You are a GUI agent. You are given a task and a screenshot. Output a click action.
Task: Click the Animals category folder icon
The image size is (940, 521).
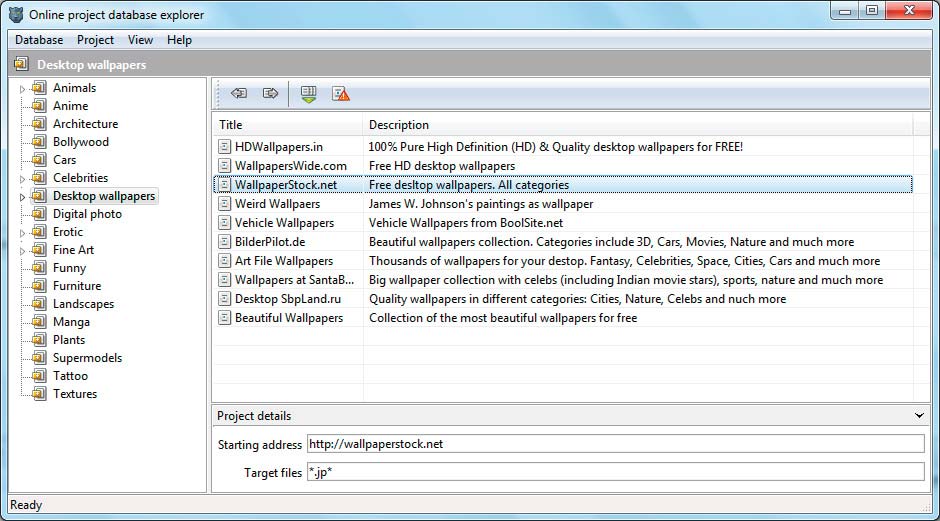tap(39, 88)
